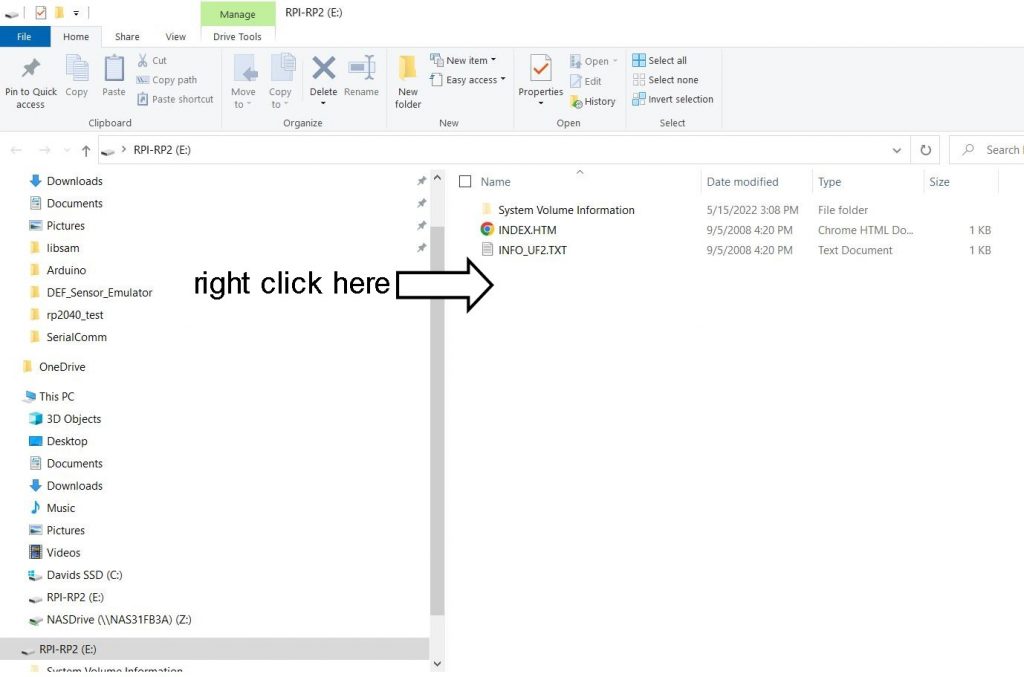Click Select all in the ribbon

(x=660, y=60)
